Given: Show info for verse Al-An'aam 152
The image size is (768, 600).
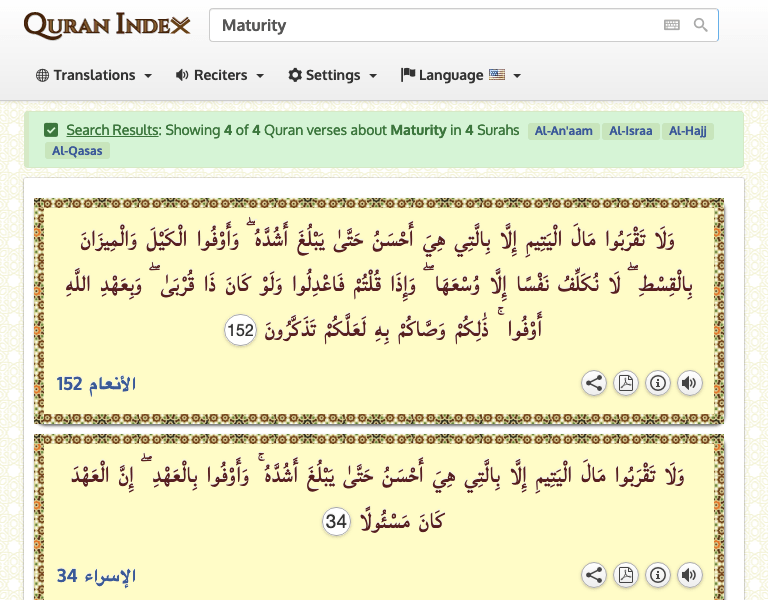Looking at the screenshot, I should 657,383.
